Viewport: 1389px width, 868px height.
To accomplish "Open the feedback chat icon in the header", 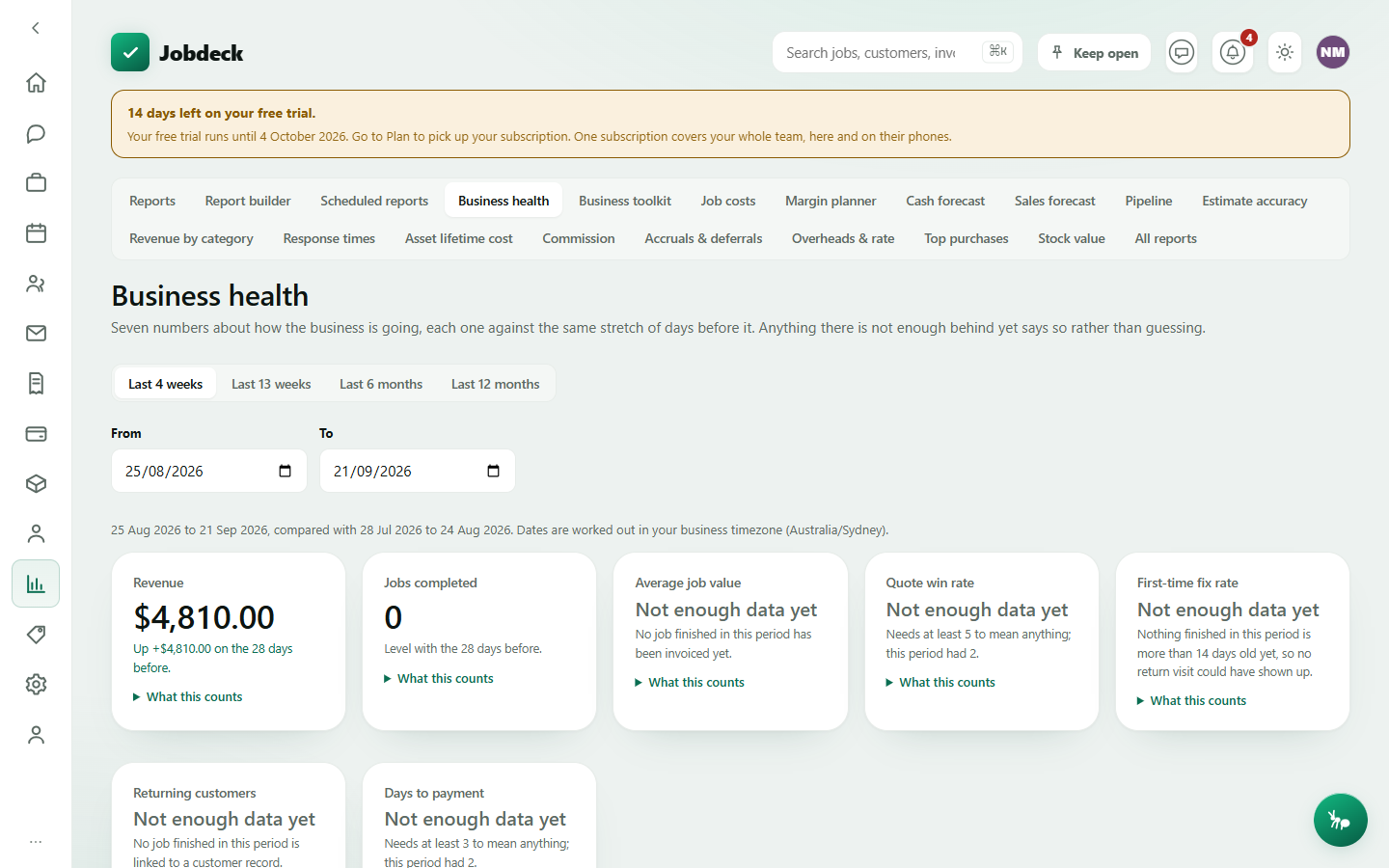I will pos(1182,52).
